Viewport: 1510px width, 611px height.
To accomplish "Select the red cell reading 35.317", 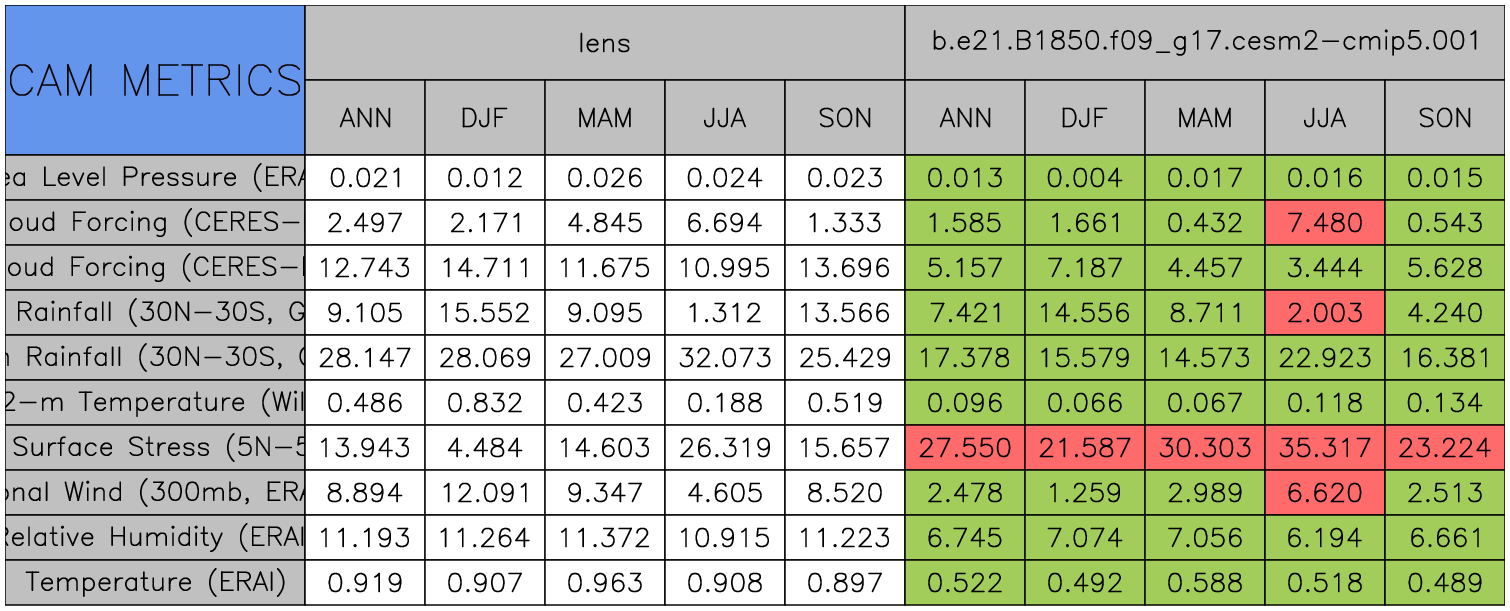I will click(1325, 447).
